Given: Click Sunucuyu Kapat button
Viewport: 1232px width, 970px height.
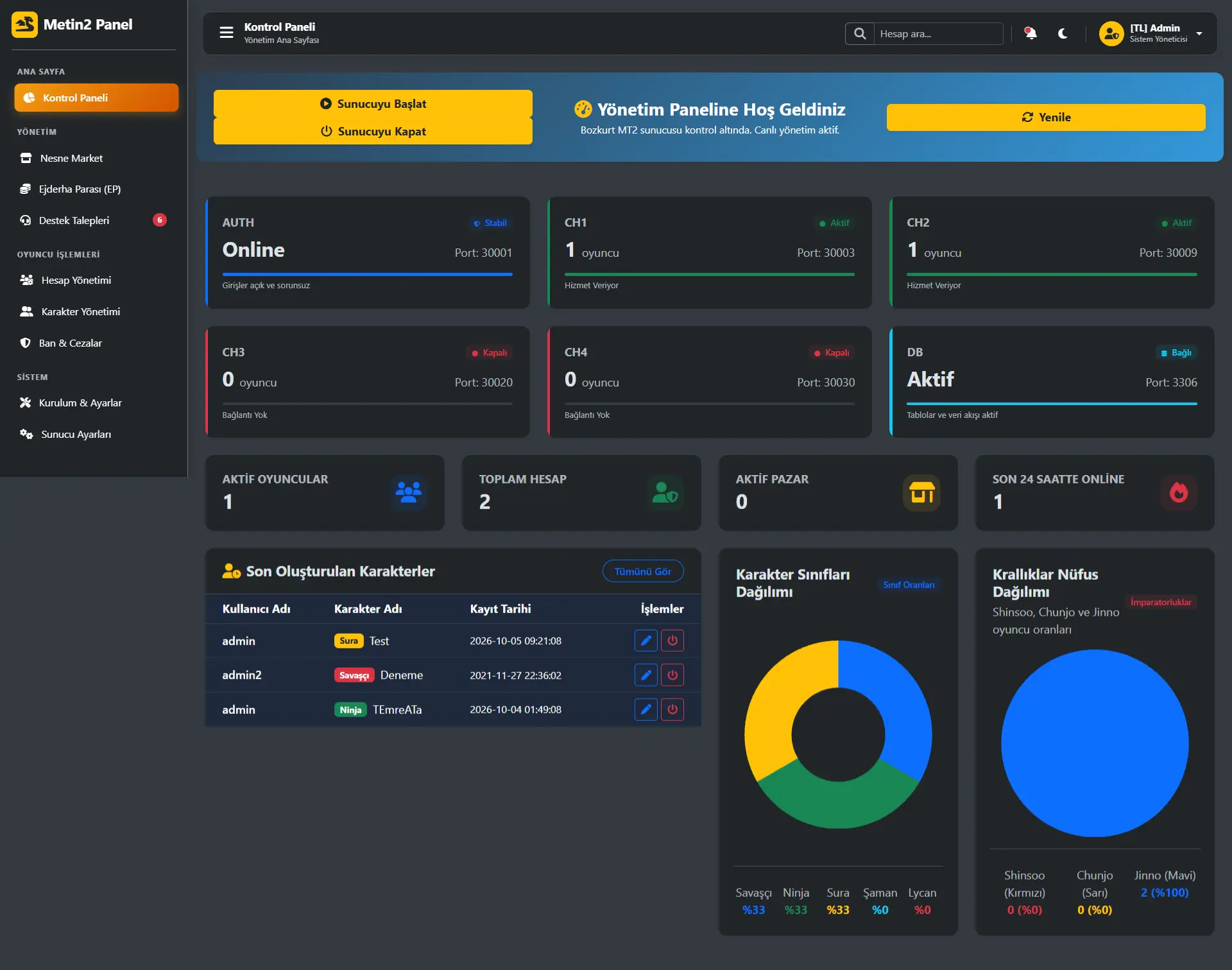Looking at the screenshot, I should (x=373, y=131).
